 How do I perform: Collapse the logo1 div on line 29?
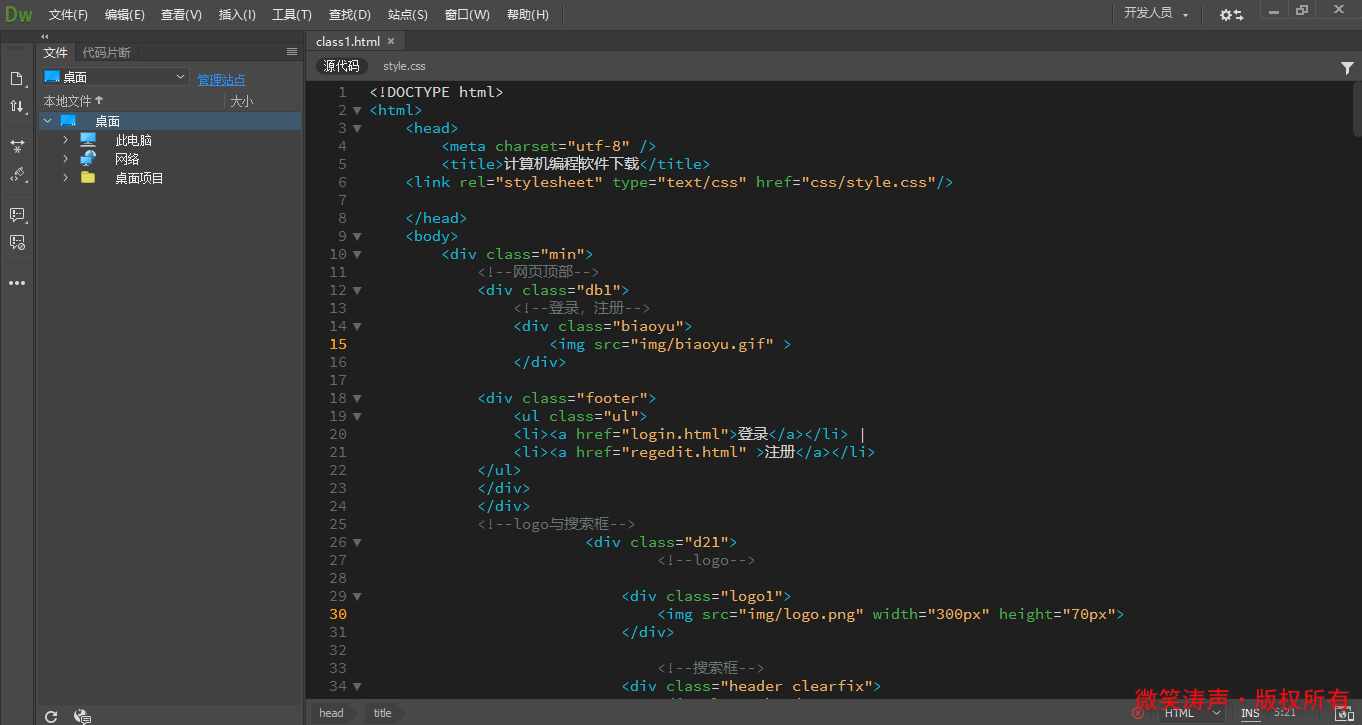[357, 596]
